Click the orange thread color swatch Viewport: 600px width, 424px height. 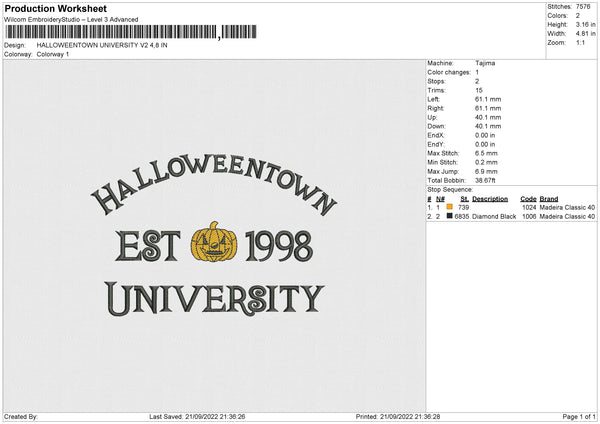click(x=450, y=207)
